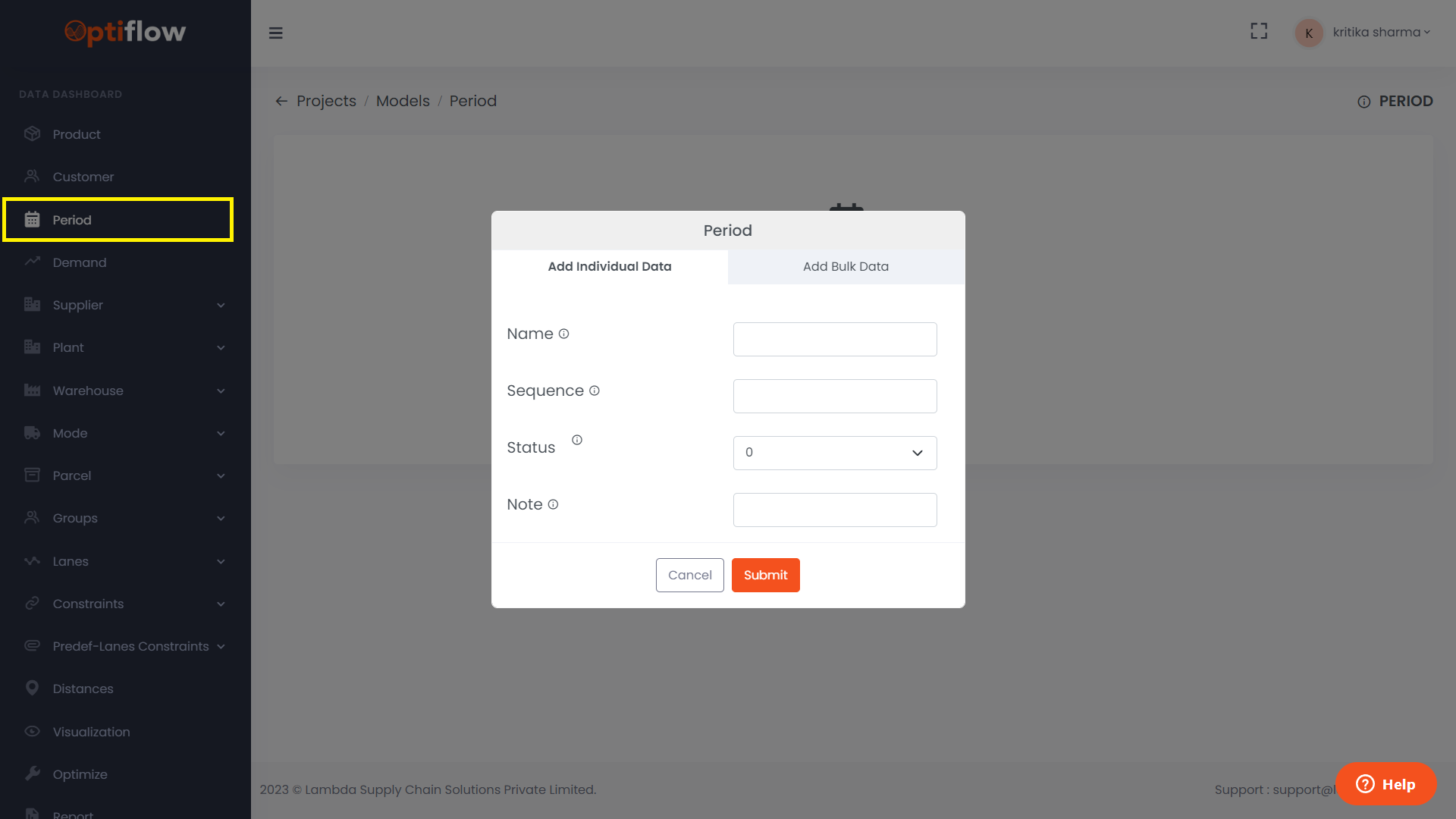Click inside the Name input field

[834, 339]
